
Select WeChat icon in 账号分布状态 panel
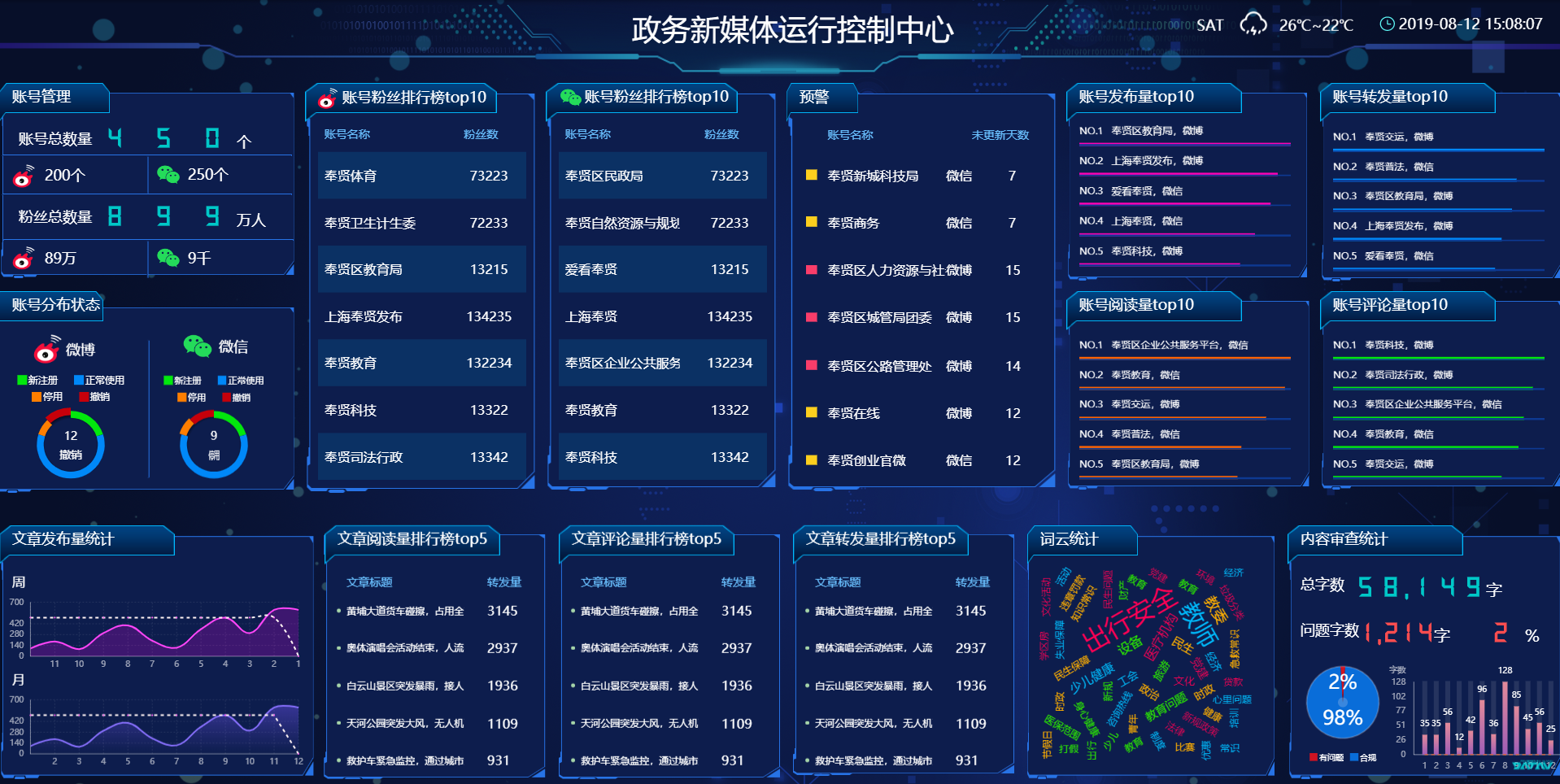[x=197, y=346]
